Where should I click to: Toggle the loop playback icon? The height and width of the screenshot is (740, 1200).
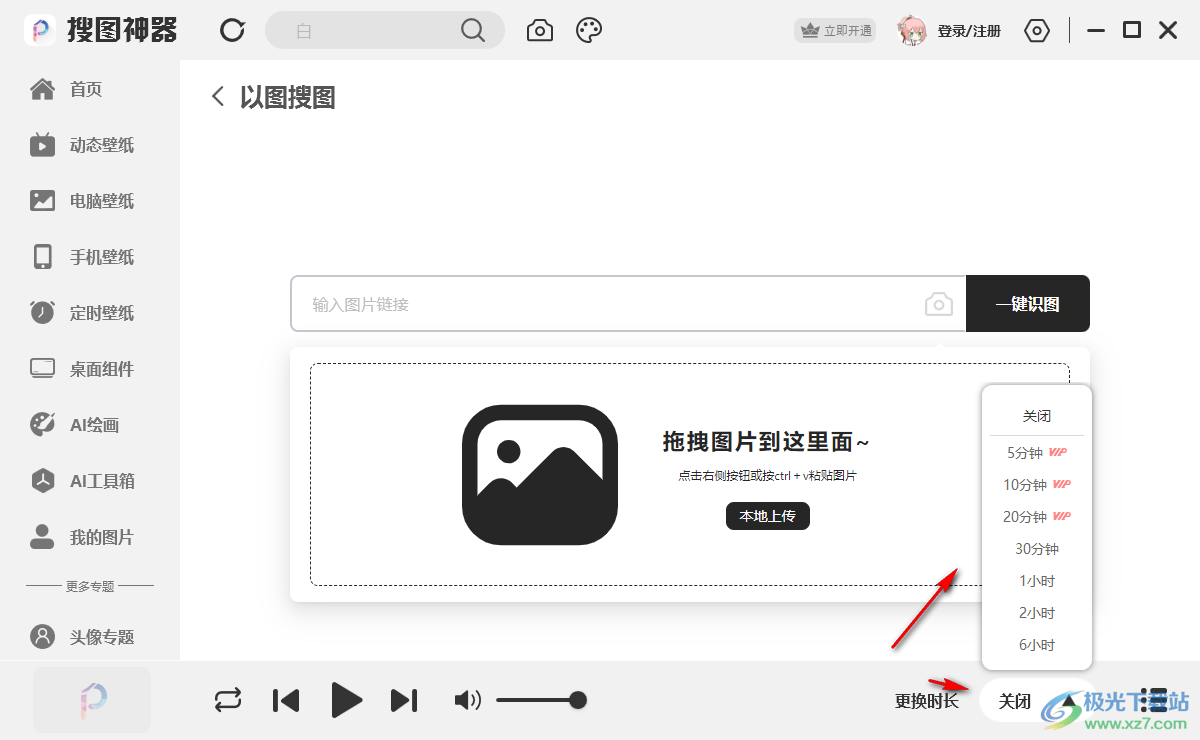[228, 700]
